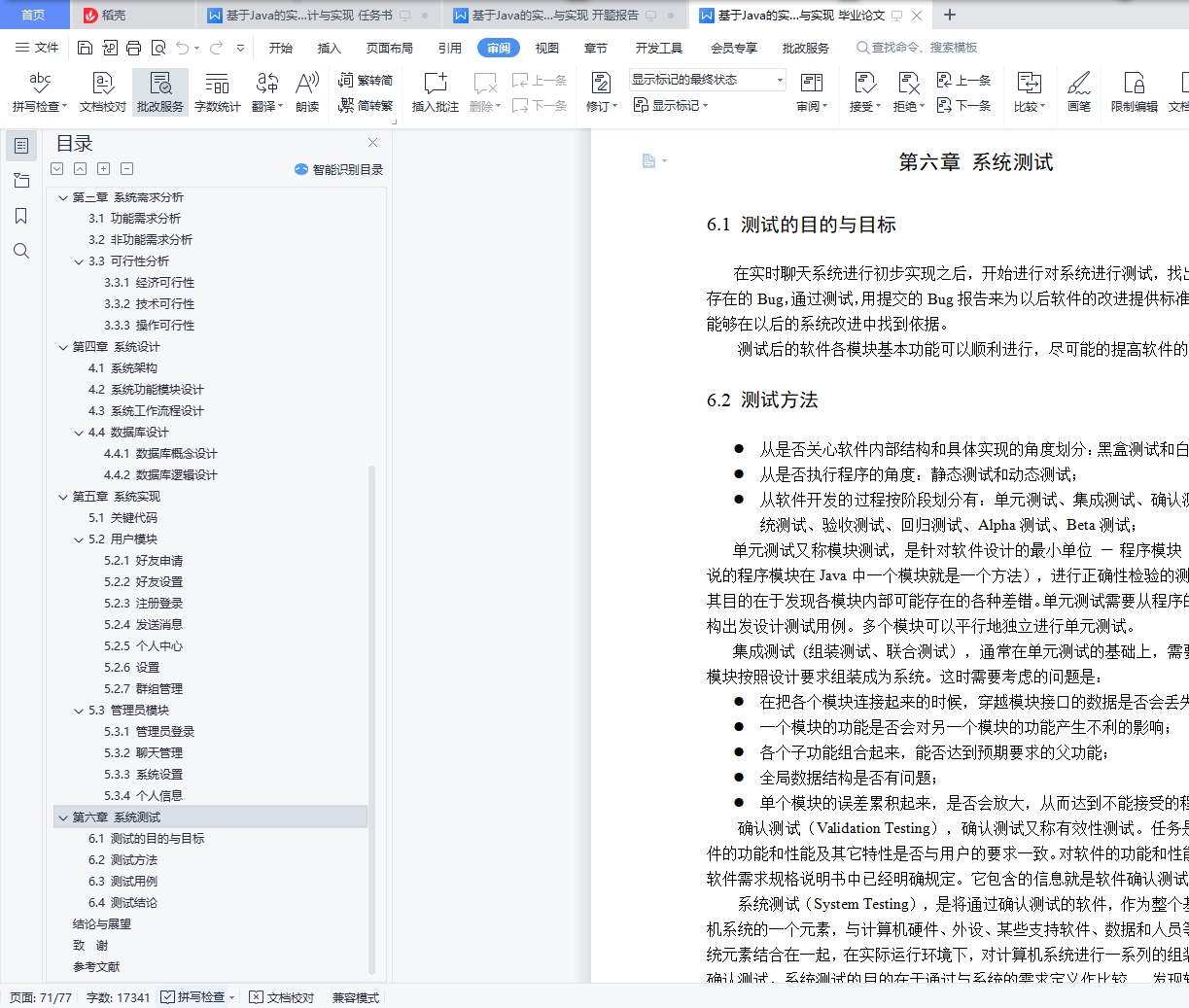Click the document page options icon beside heading
The height and width of the screenshot is (1008, 1189).
click(654, 161)
